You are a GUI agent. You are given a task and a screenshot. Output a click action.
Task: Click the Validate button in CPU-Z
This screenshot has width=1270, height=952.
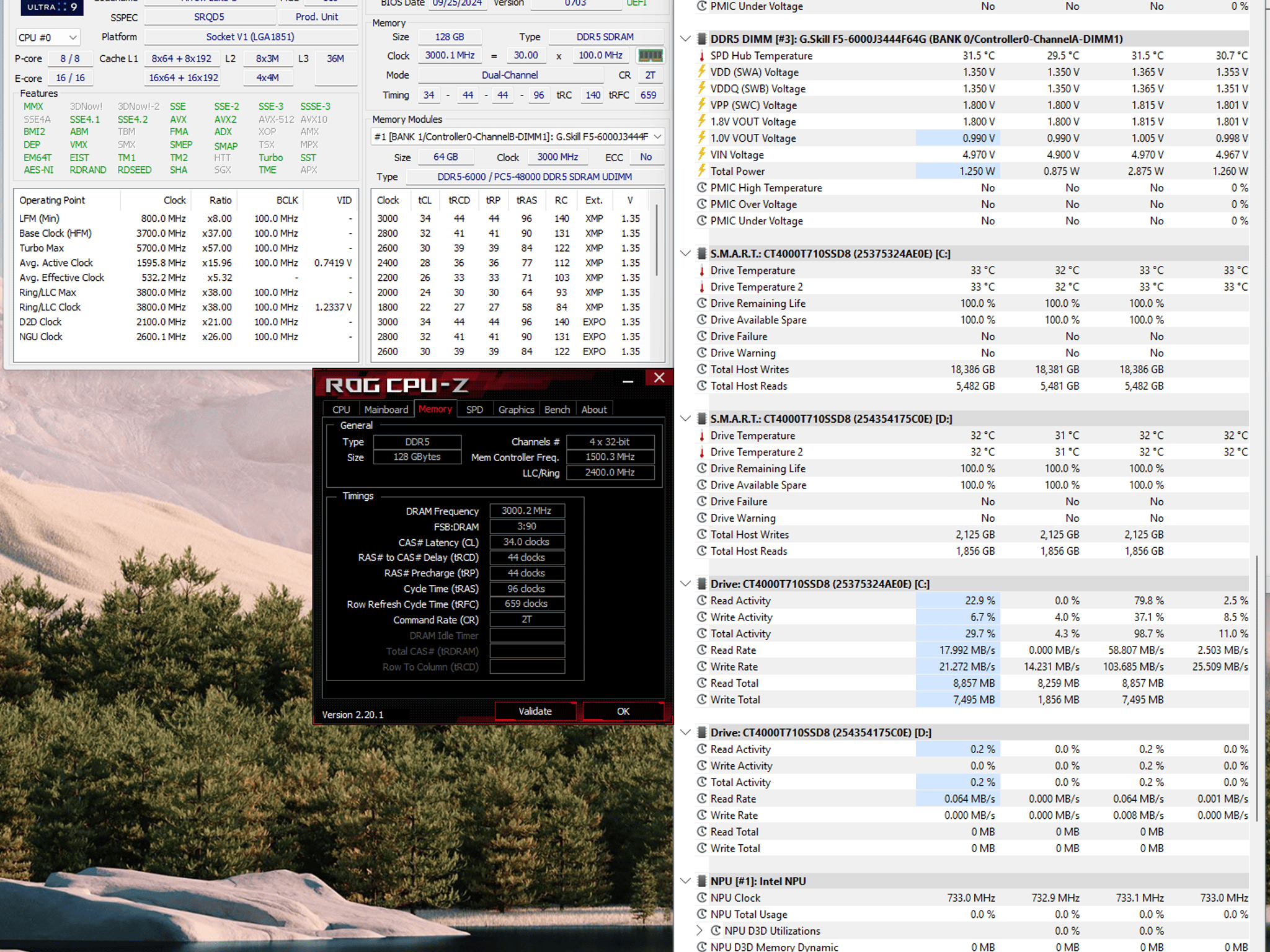tap(535, 712)
